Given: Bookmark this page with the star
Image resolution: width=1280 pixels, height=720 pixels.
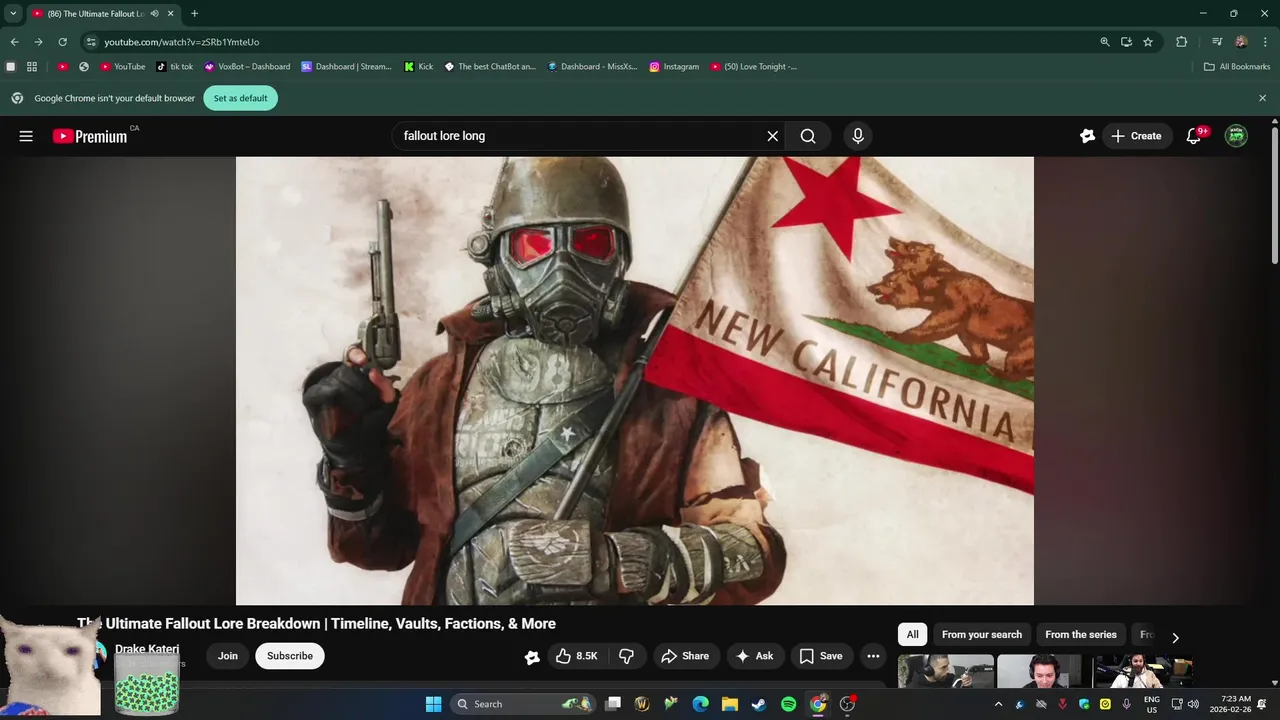Looking at the screenshot, I should 1148,42.
